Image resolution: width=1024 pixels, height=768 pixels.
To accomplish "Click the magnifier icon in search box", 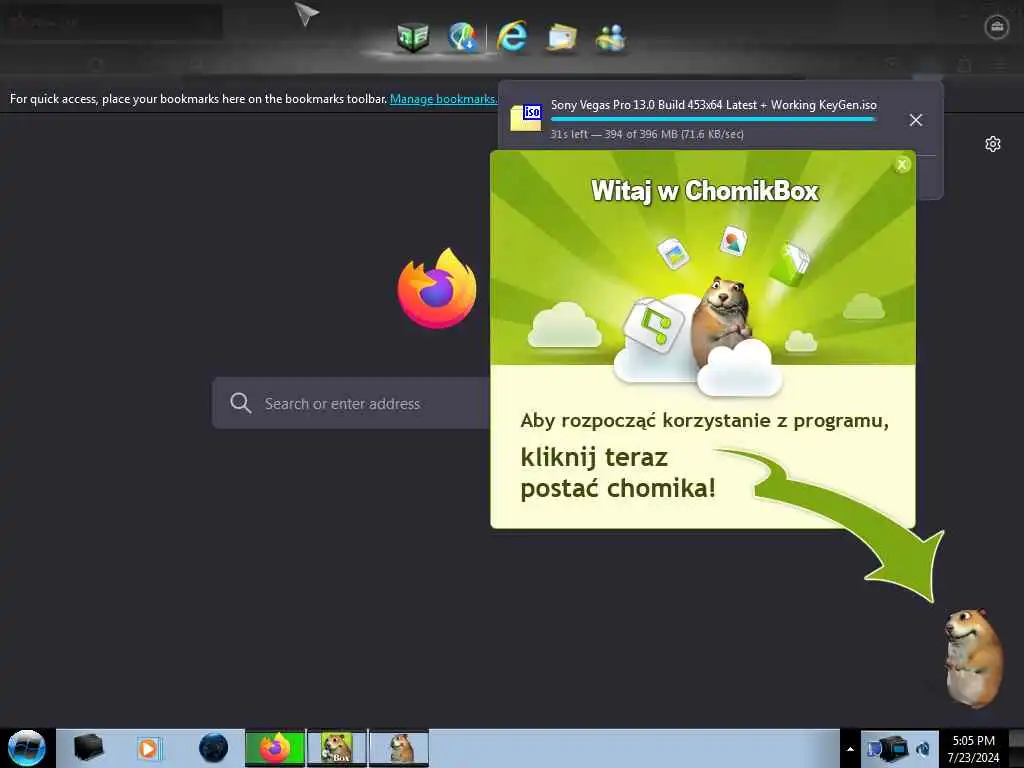I will [240, 403].
